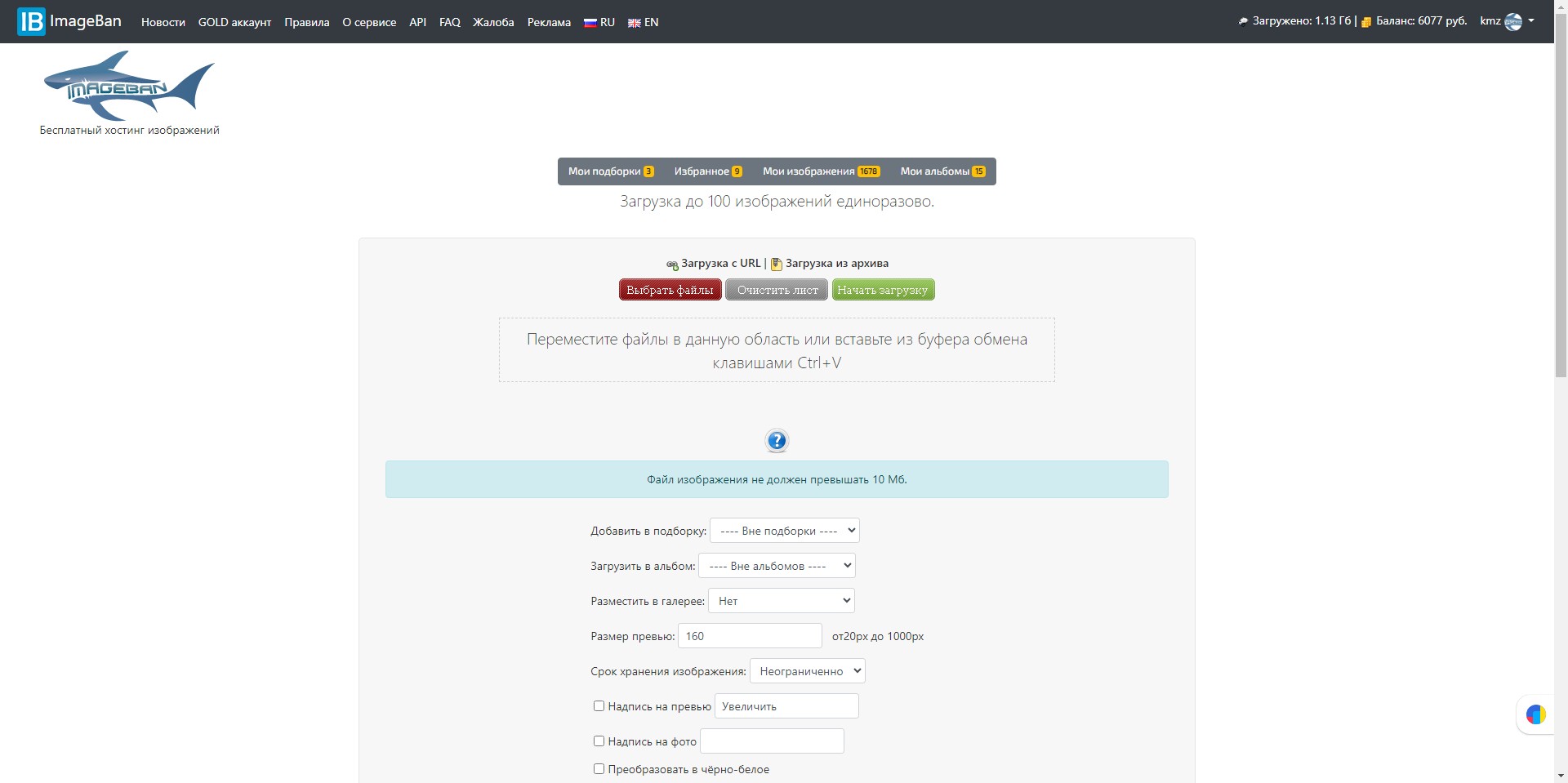Switch language via the British flag EN
The width and height of the screenshot is (1568, 783).
pyautogui.click(x=643, y=22)
